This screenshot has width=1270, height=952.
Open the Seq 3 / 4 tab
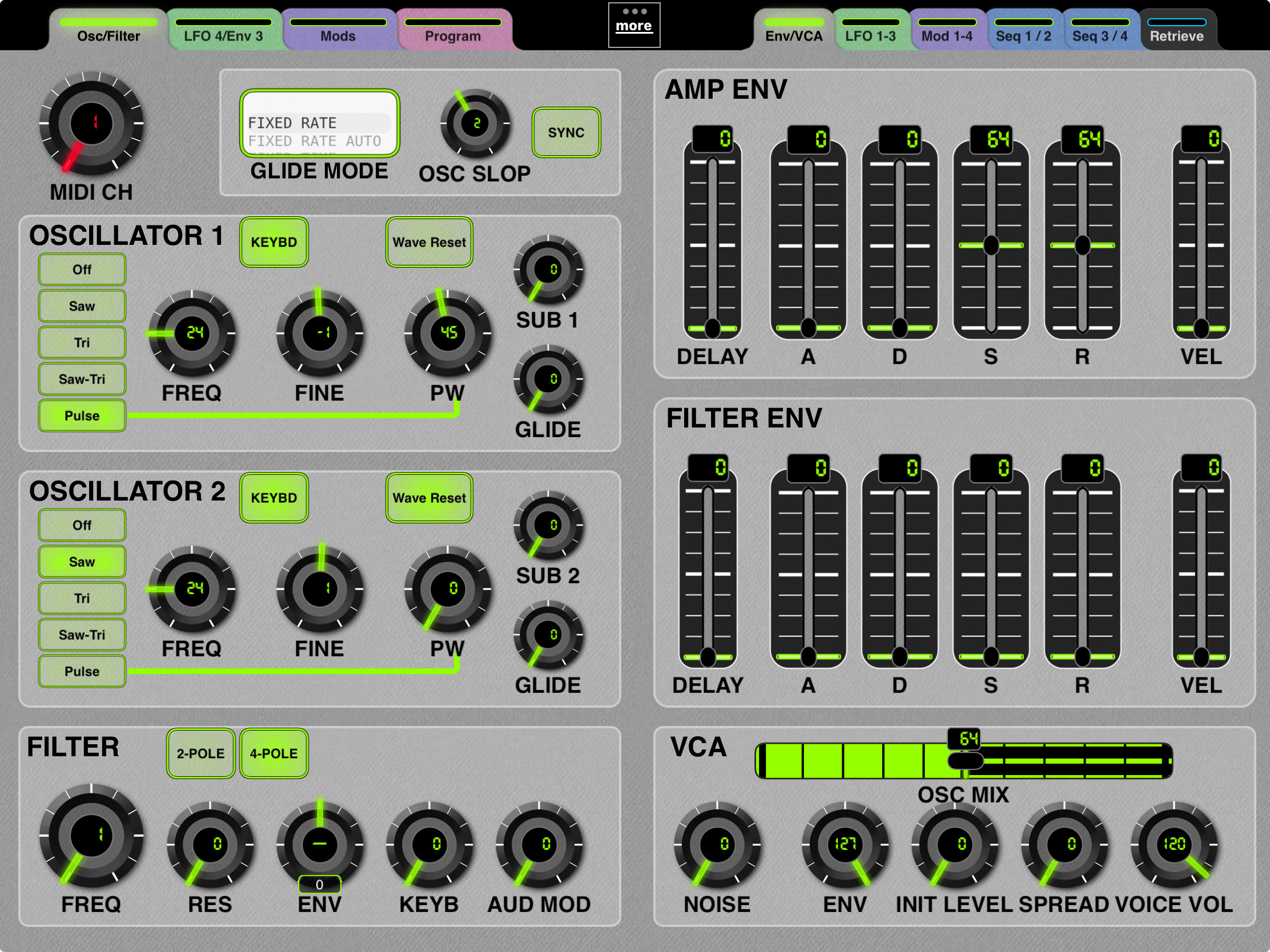point(1100,30)
